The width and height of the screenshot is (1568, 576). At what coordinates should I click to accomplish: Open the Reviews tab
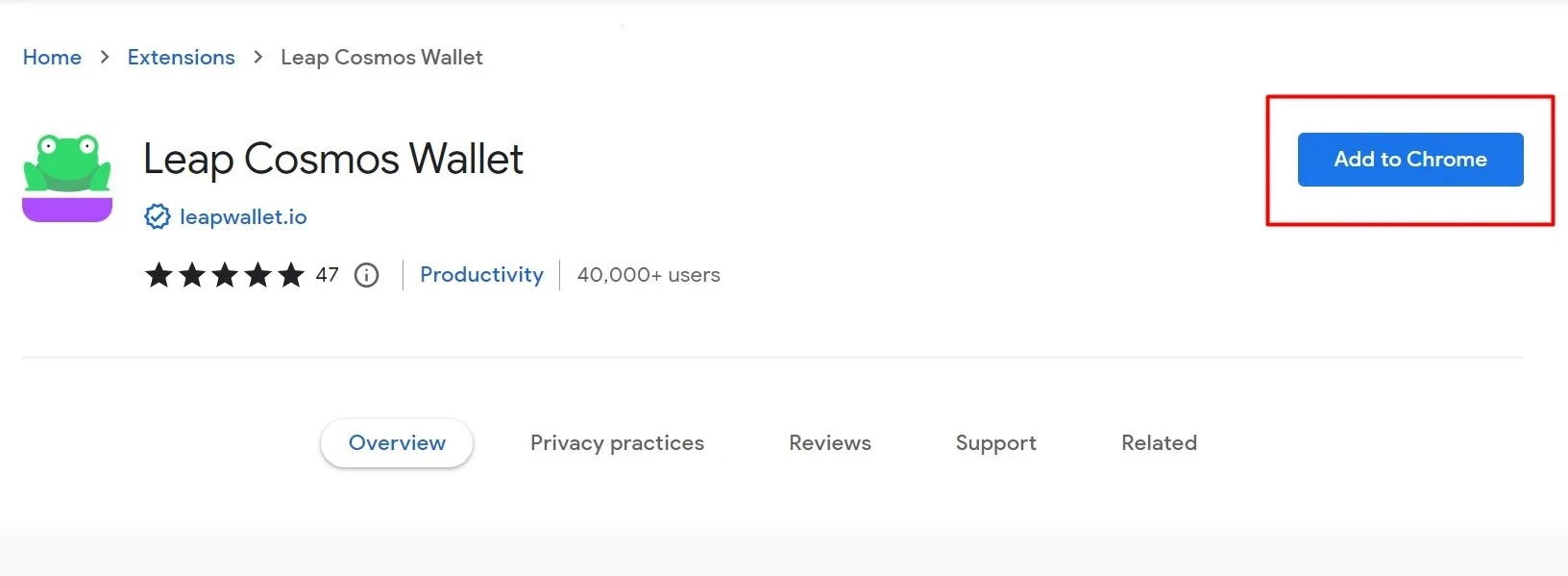pos(830,443)
